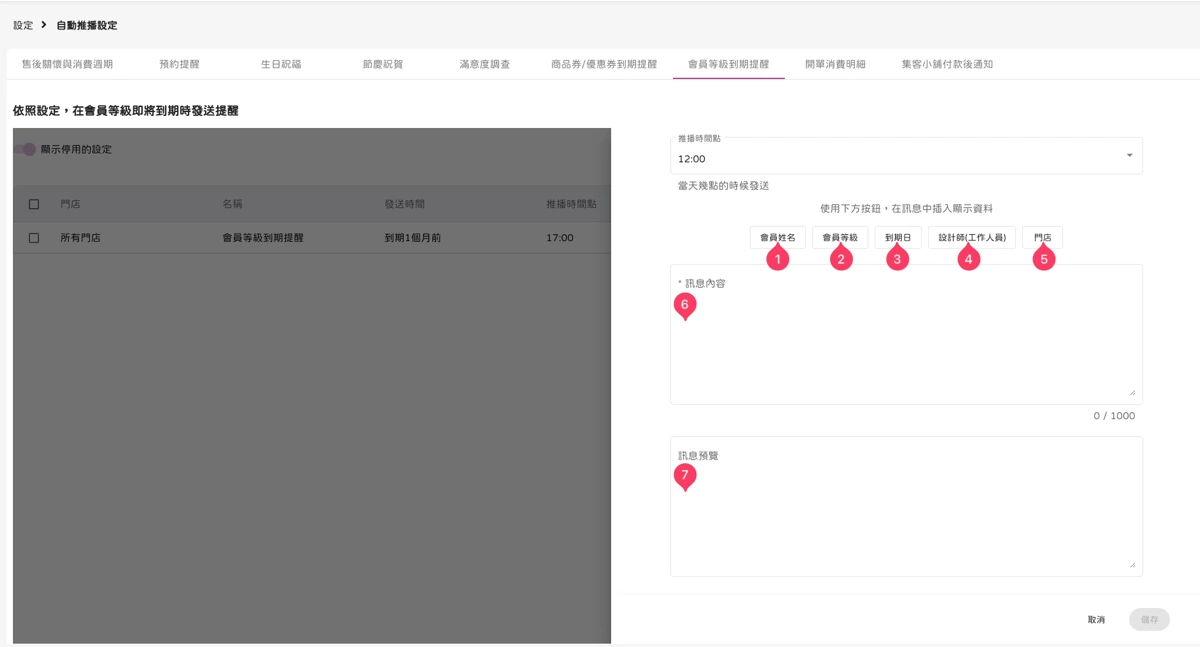
Task: Click the 0 / 1000 character counter
Action: (1114, 416)
